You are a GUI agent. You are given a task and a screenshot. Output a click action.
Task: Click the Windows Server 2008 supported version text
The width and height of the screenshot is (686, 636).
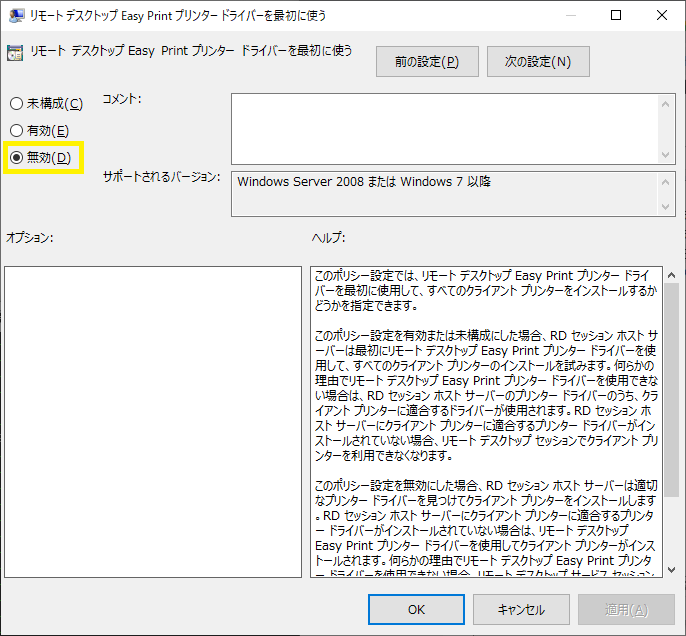tap(364, 182)
